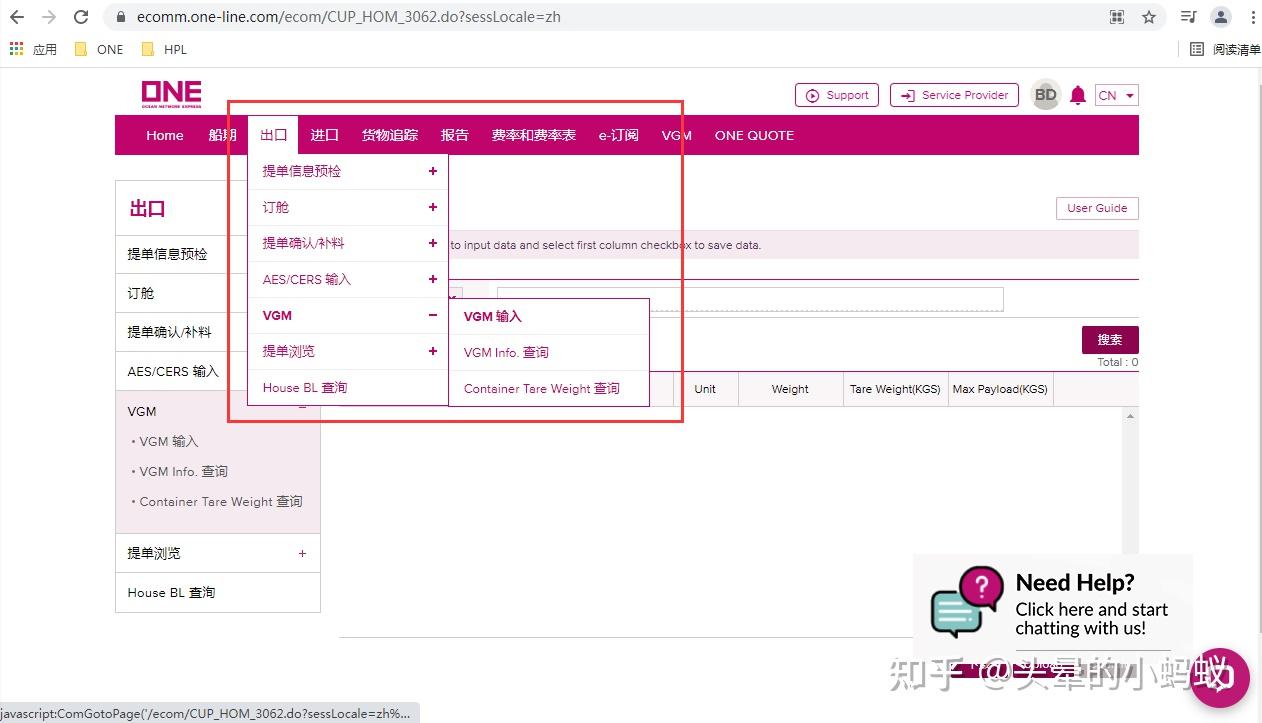Viewport: 1262px width, 723px height.
Task: Expand 提单信息预检 plus in dropdown menu
Action: click(x=433, y=171)
